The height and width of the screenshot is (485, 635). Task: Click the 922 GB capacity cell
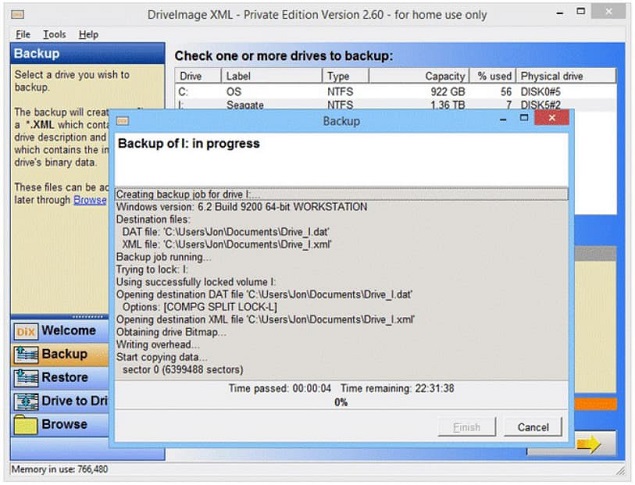(447, 92)
